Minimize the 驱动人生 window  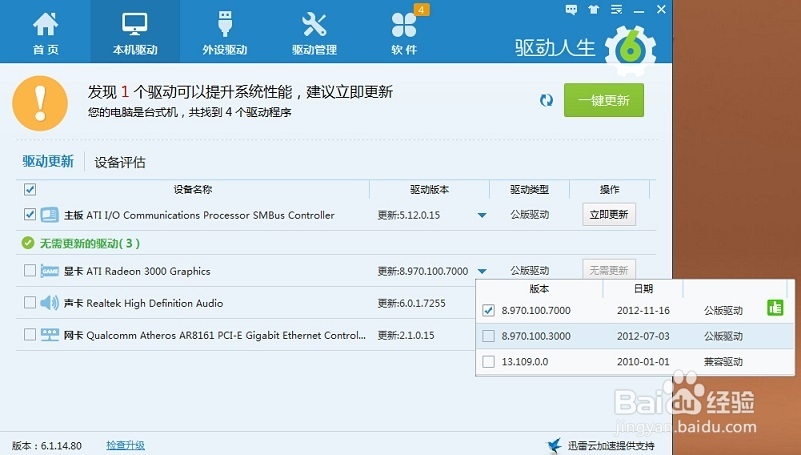click(639, 10)
